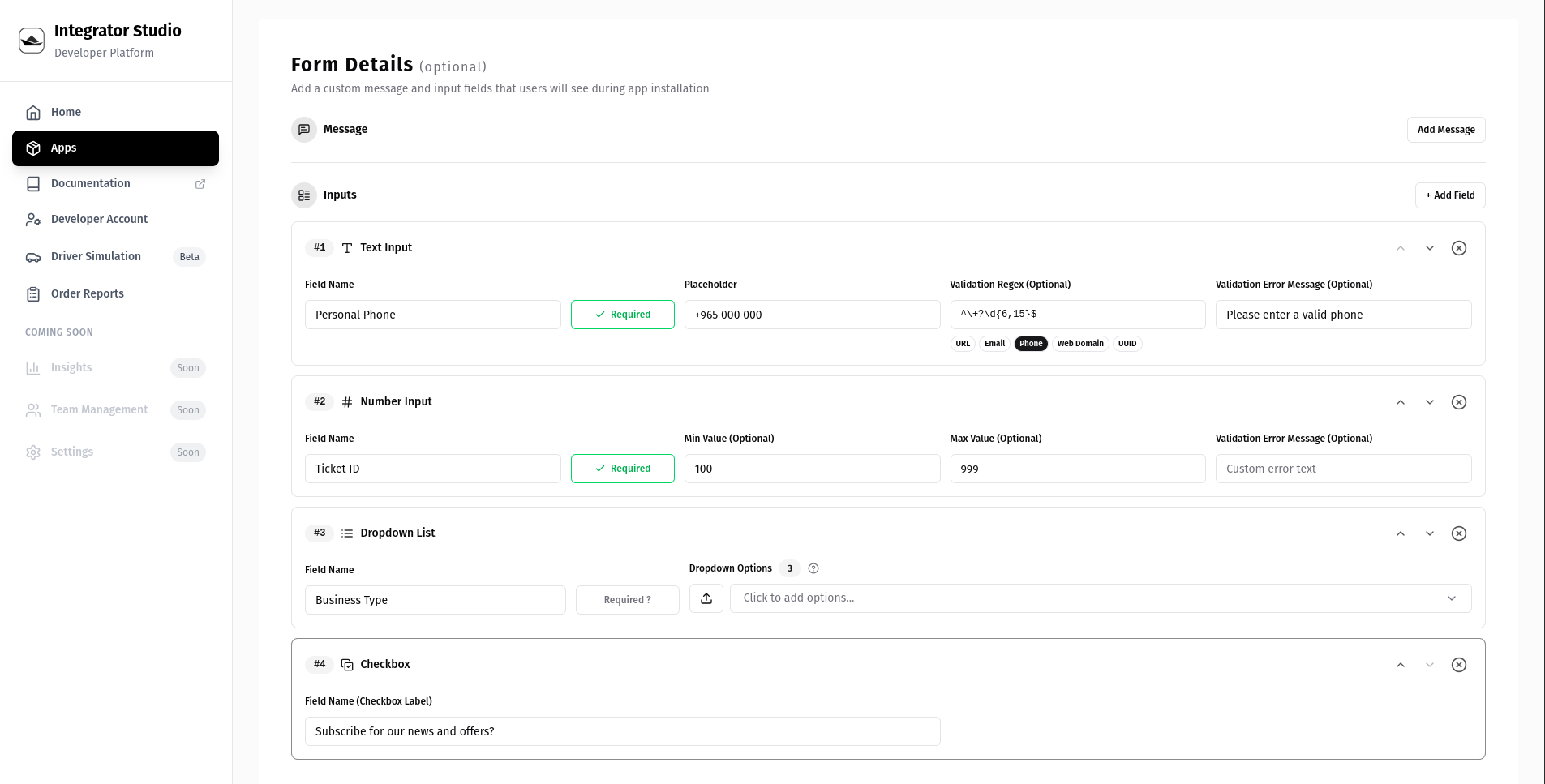Select the Text Input type icon

click(x=347, y=247)
